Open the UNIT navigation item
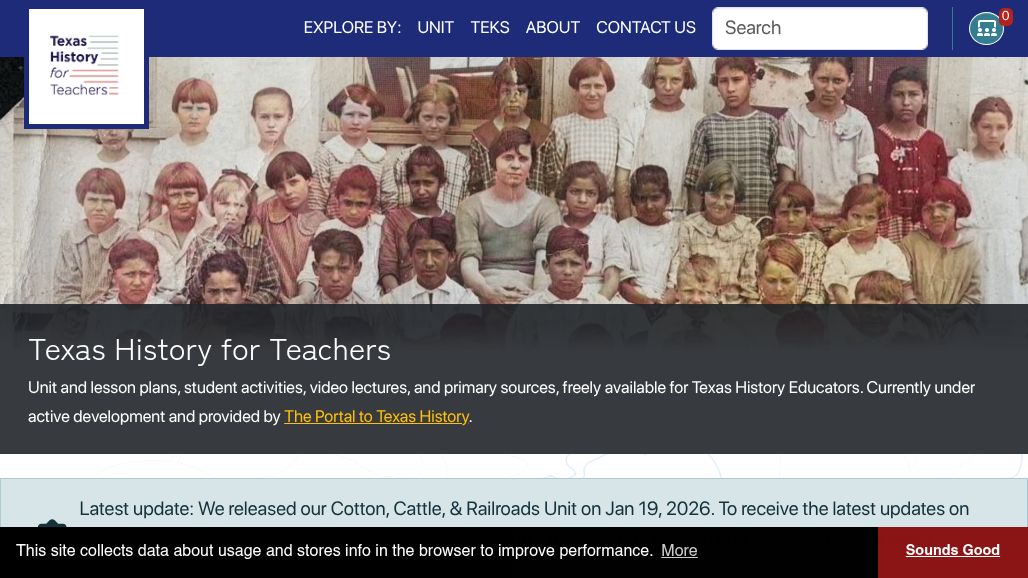1028x578 pixels. coord(435,28)
